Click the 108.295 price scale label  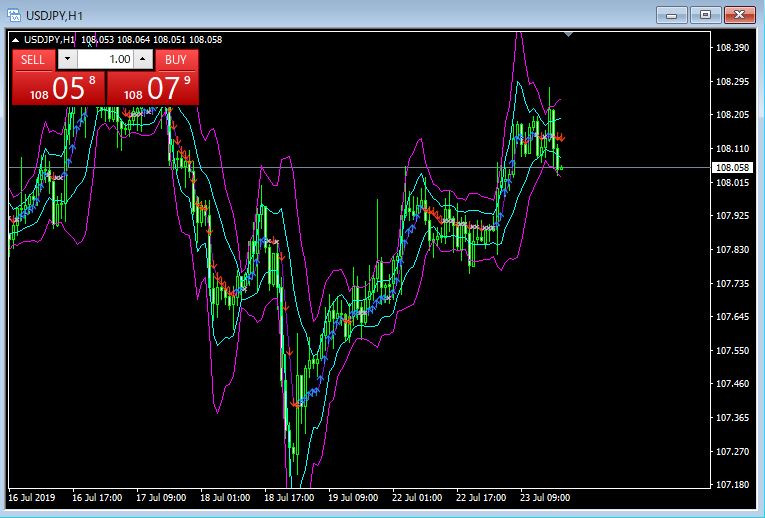point(732,81)
